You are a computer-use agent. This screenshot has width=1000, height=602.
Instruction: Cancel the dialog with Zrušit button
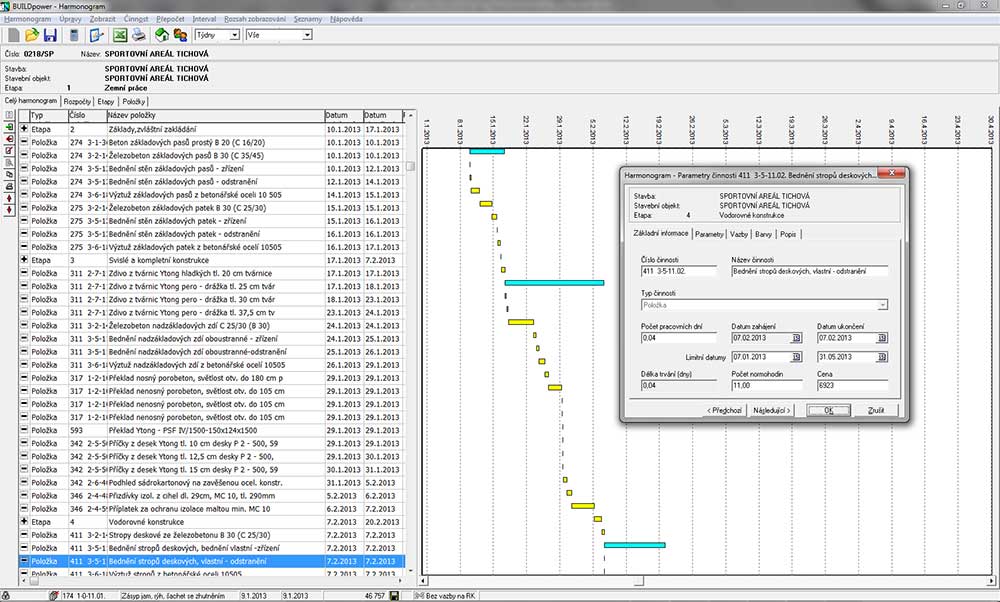tap(876, 410)
